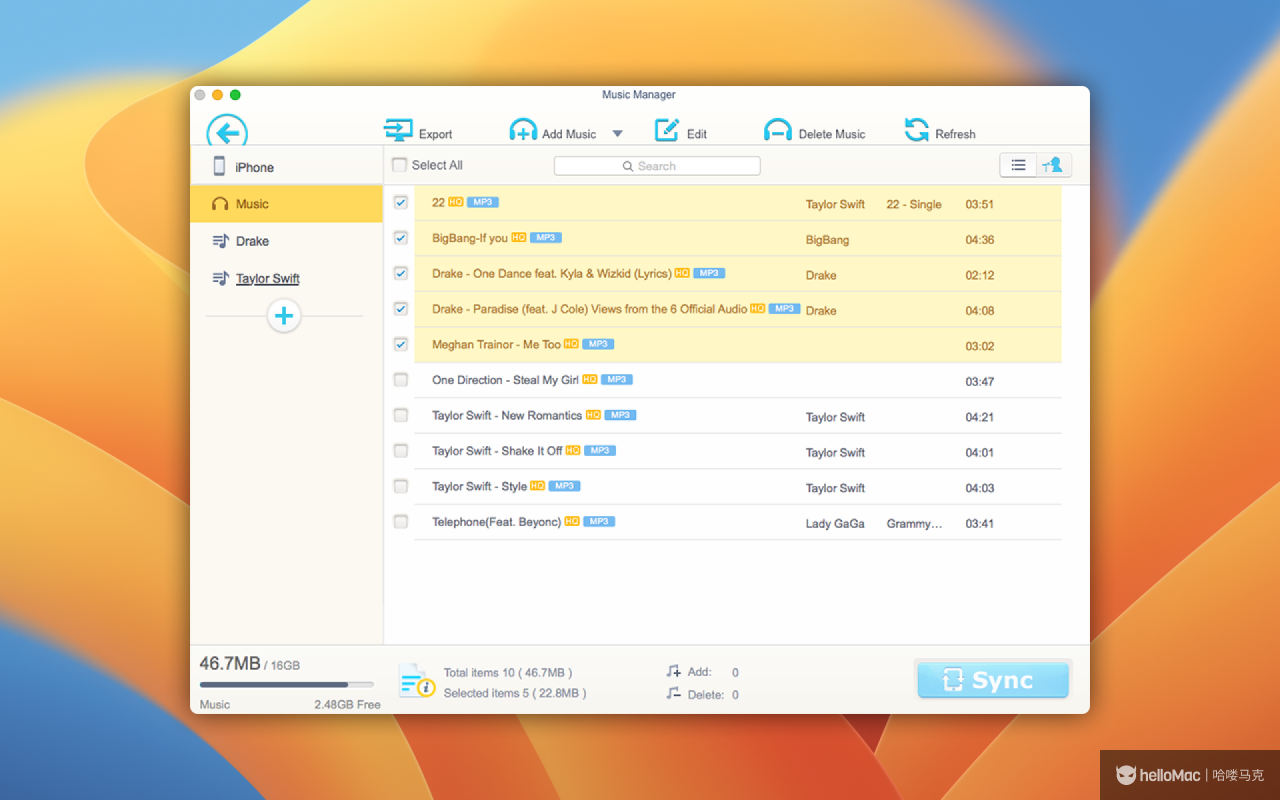
Task: Check Taylor Swift - New Romantics checkbox
Action: click(x=401, y=415)
